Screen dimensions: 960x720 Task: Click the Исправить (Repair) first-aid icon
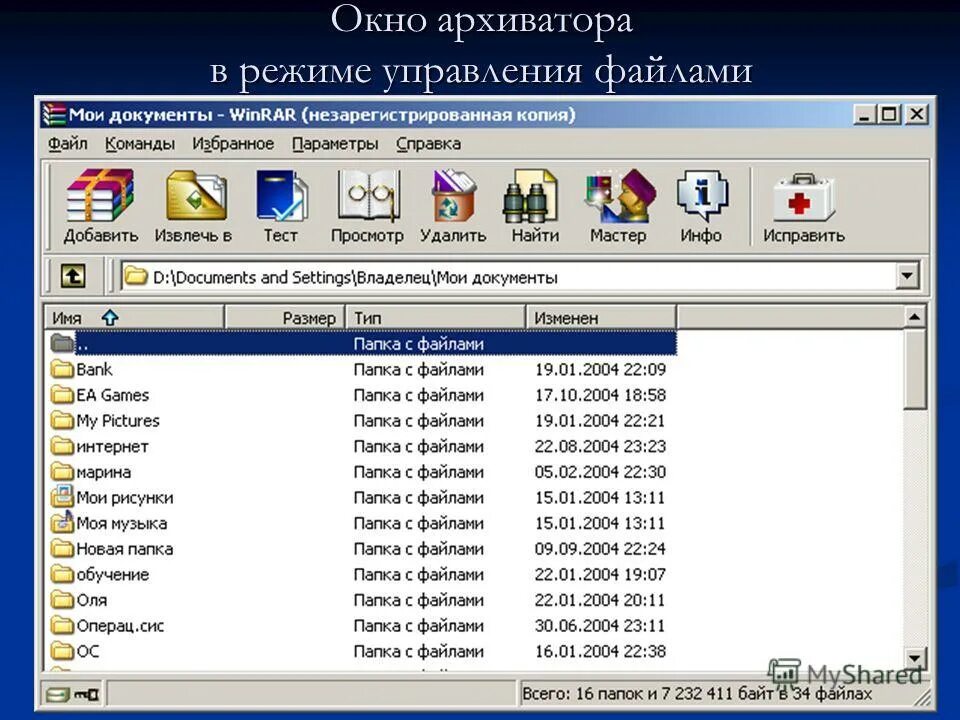coord(803,197)
